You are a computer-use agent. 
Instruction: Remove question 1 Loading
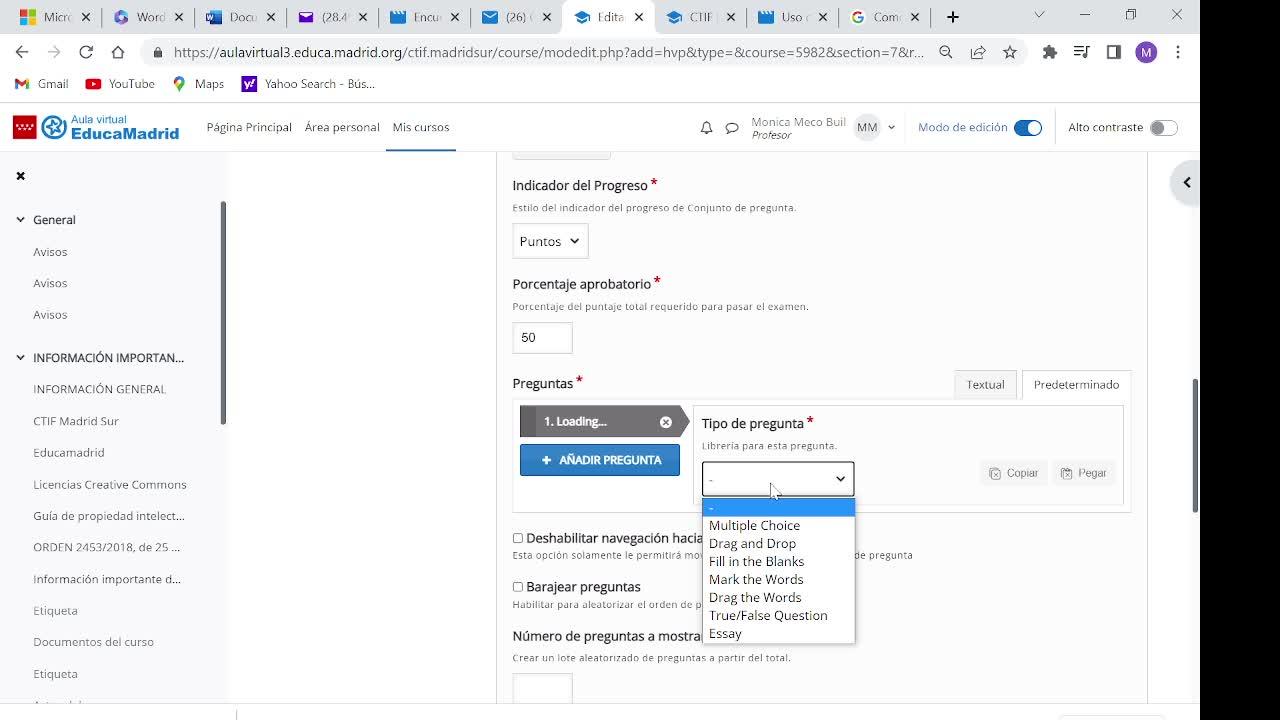pyautogui.click(x=666, y=422)
